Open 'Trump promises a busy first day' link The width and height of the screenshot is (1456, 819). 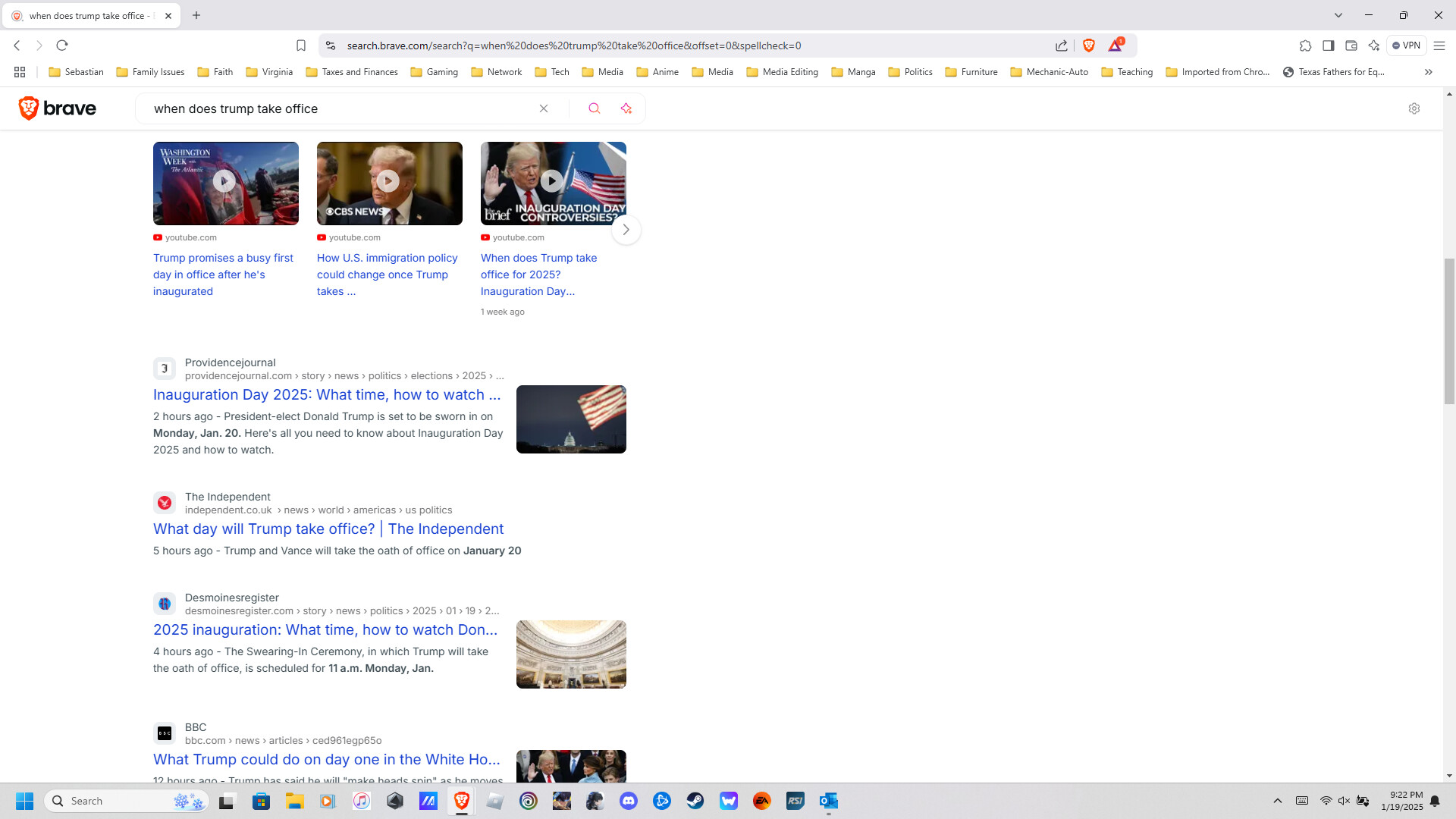tap(223, 275)
